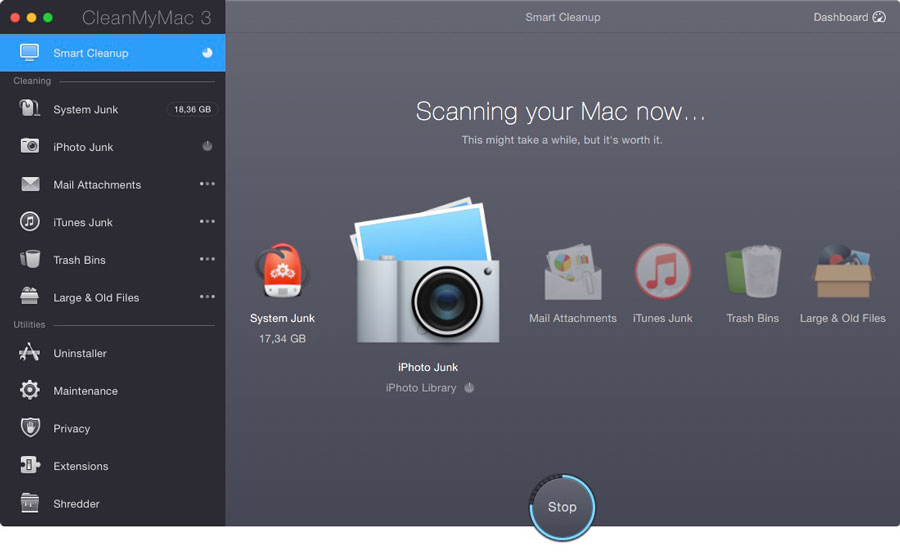Click the iTunes Junk caption in main area
The width and height of the screenshot is (900, 553).
662,318
